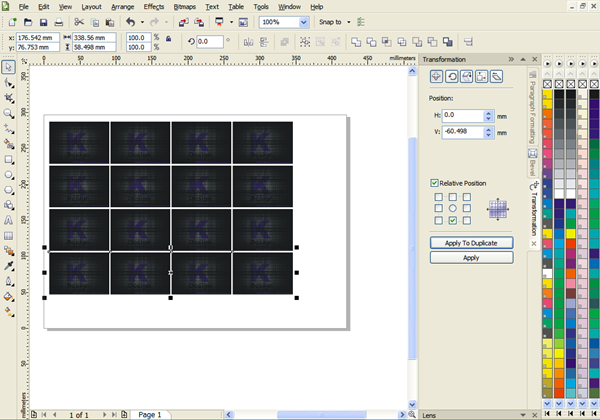Check the middle-right anchor checkbox
The height and width of the screenshot is (420, 600).
coord(467,208)
